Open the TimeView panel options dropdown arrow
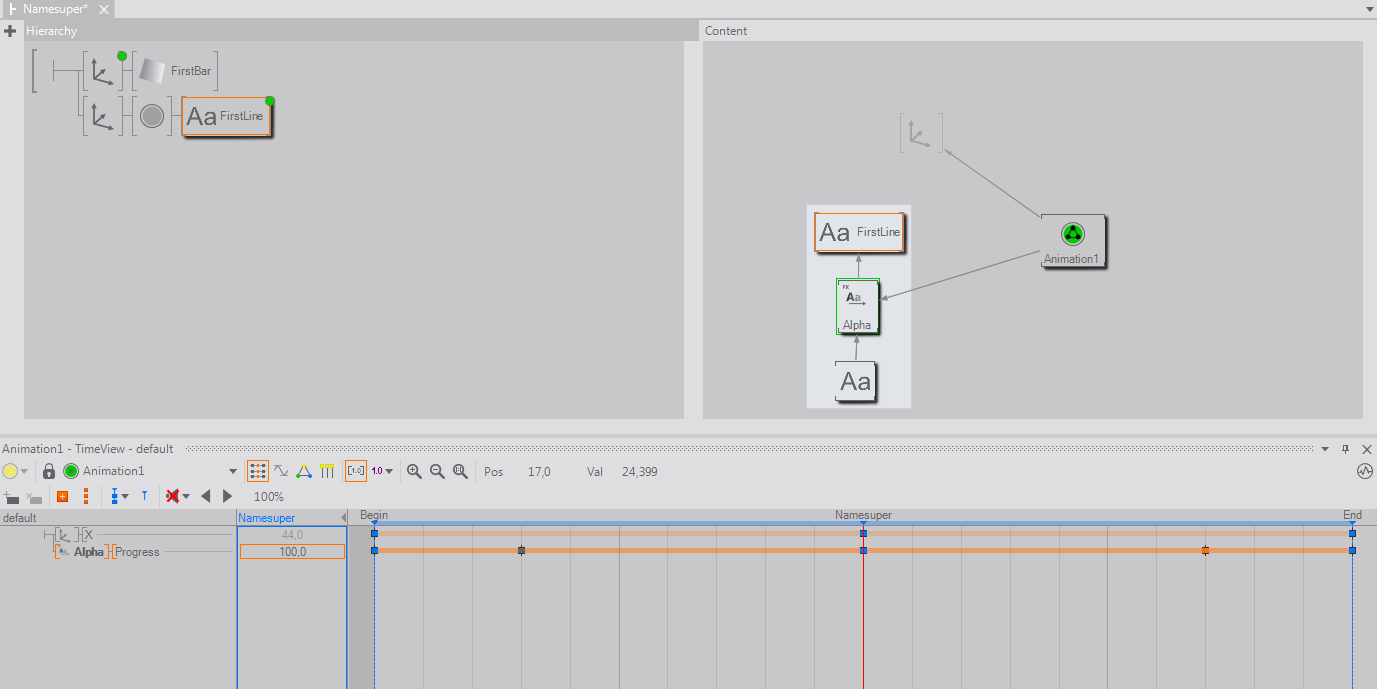 tap(1325, 449)
